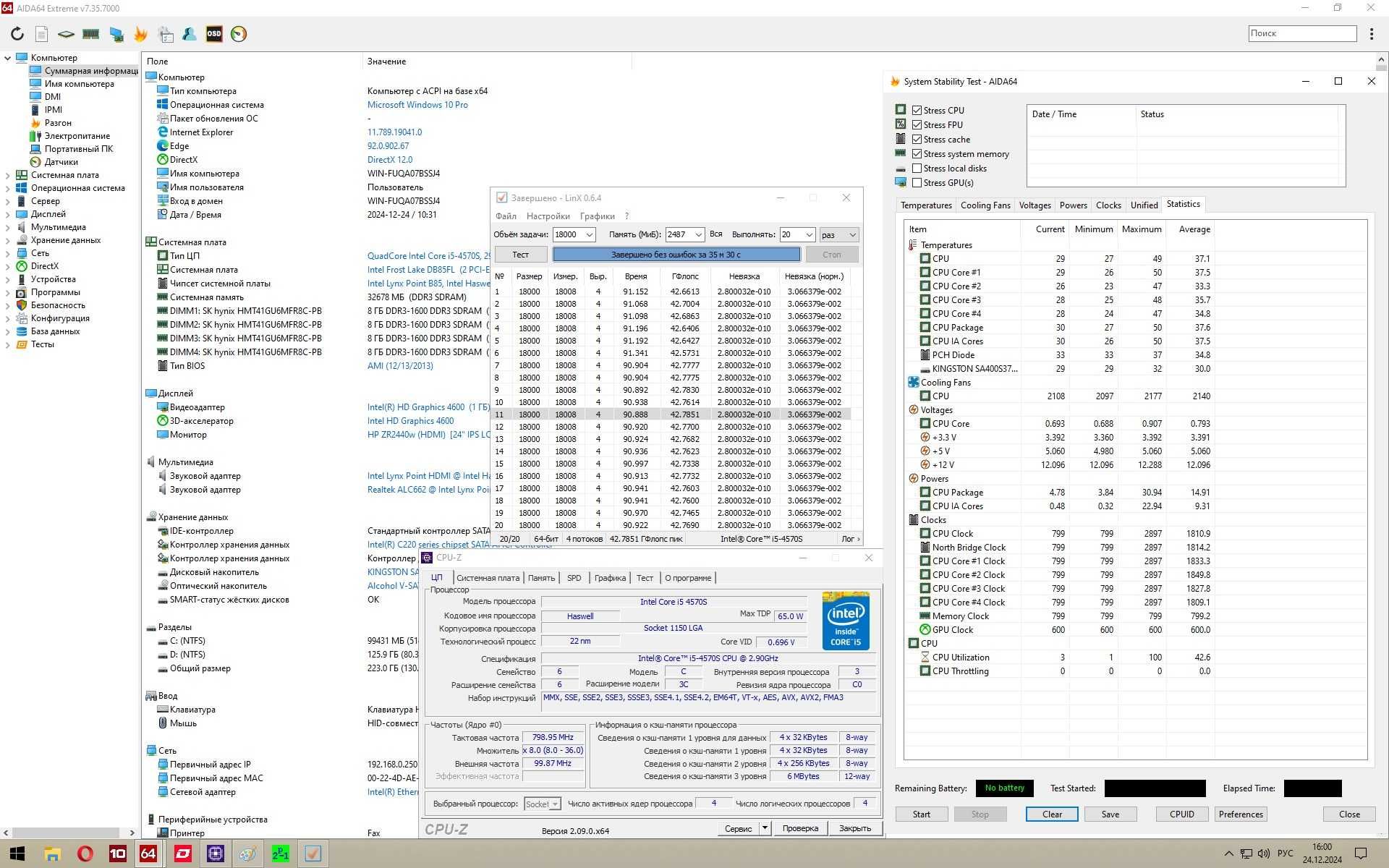
Task: Enable Stress local disks checkbox
Action: (917, 168)
